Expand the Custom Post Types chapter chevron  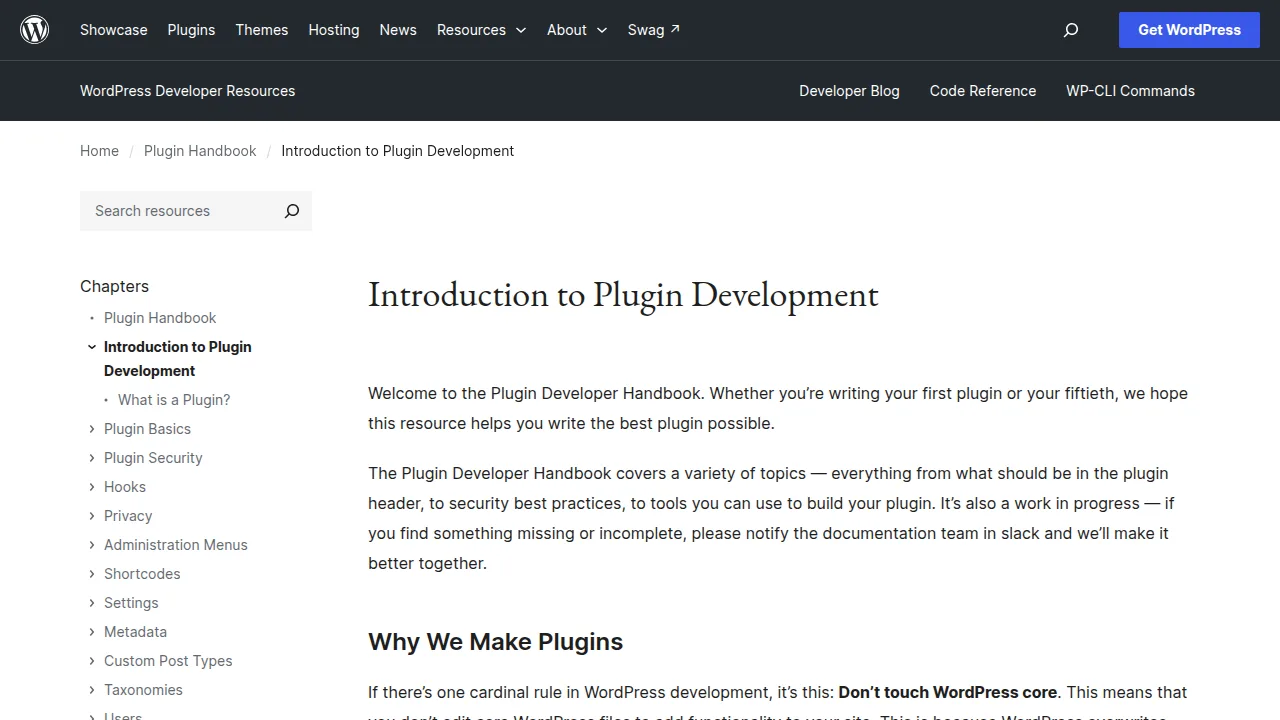(92, 661)
